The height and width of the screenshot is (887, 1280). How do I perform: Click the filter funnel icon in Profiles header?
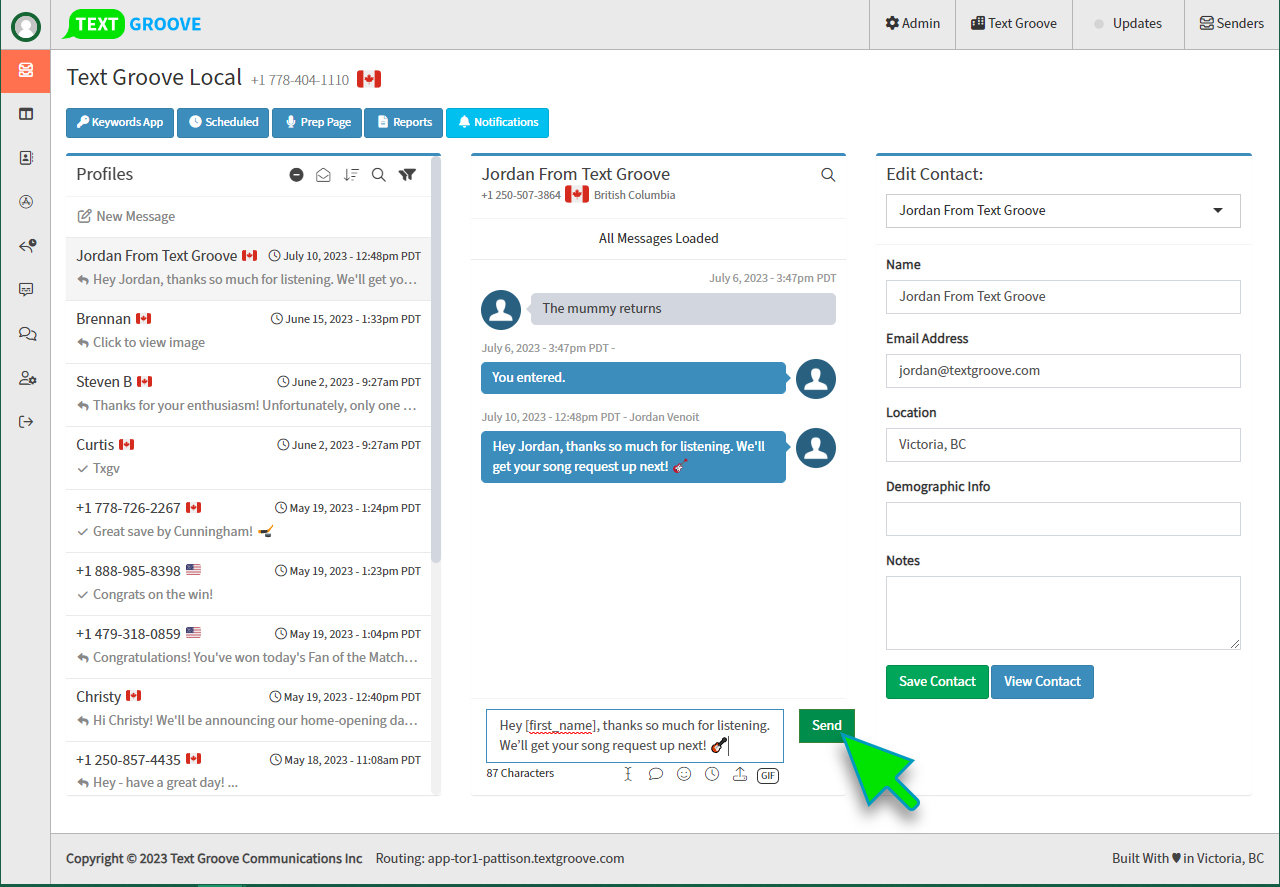tap(407, 175)
